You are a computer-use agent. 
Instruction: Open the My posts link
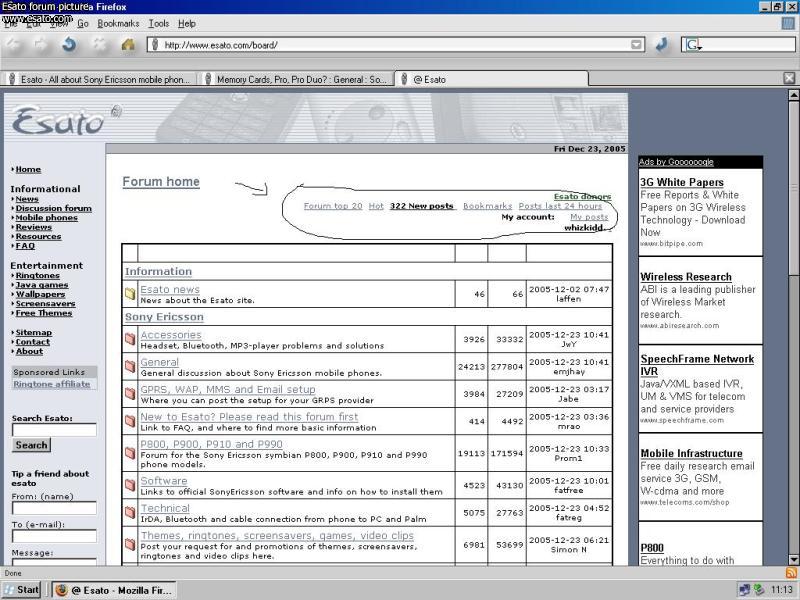pyautogui.click(x=589, y=217)
